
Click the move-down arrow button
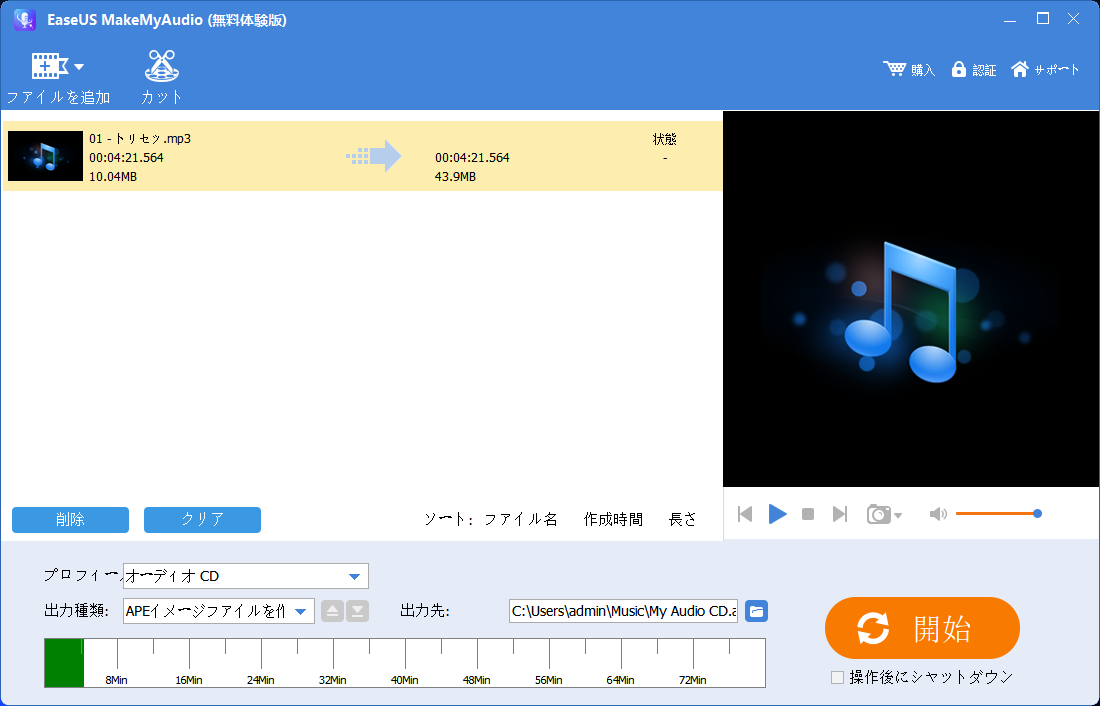click(x=357, y=611)
